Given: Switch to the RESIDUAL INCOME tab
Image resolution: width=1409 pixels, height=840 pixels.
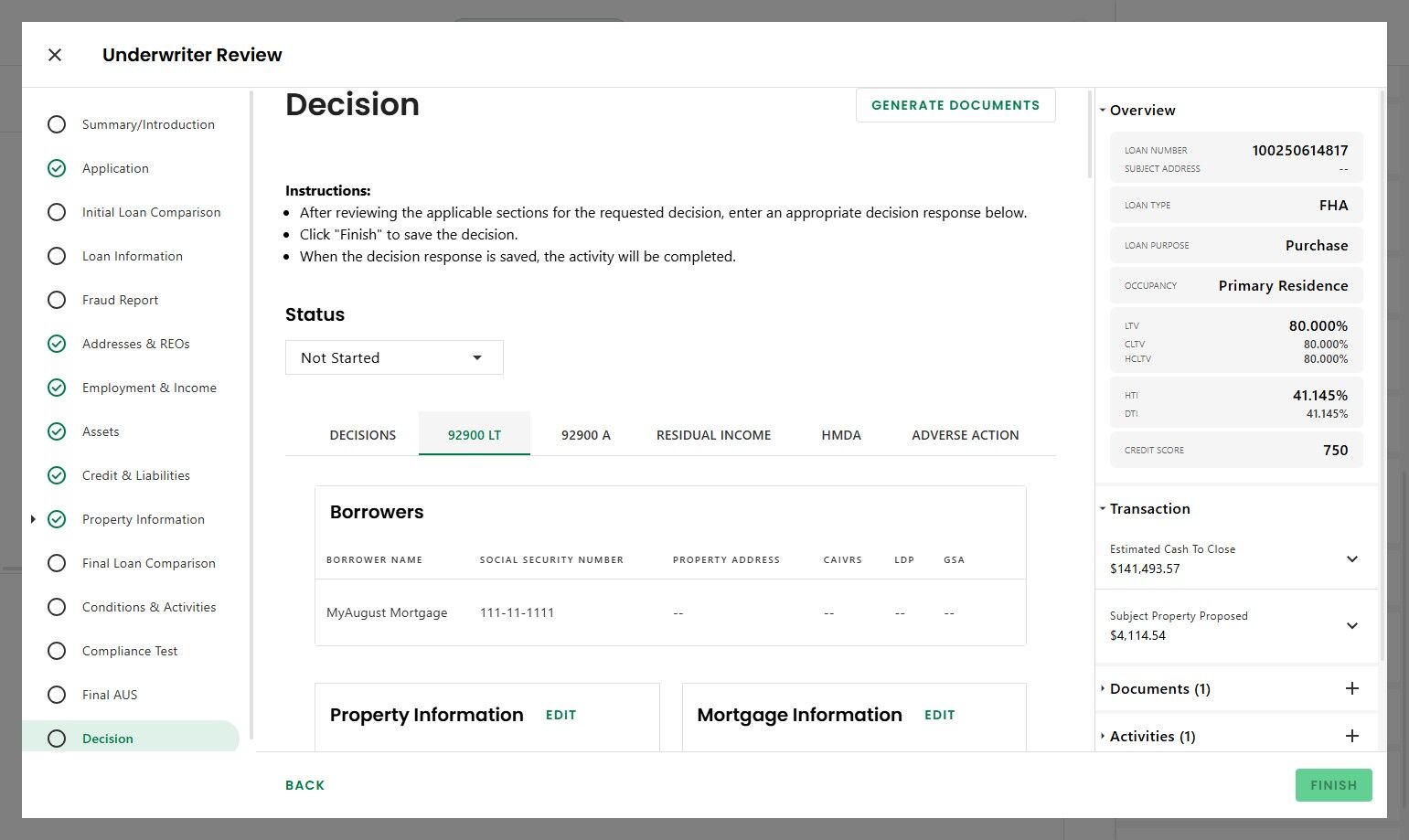Looking at the screenshot, I should pos(713,435).
